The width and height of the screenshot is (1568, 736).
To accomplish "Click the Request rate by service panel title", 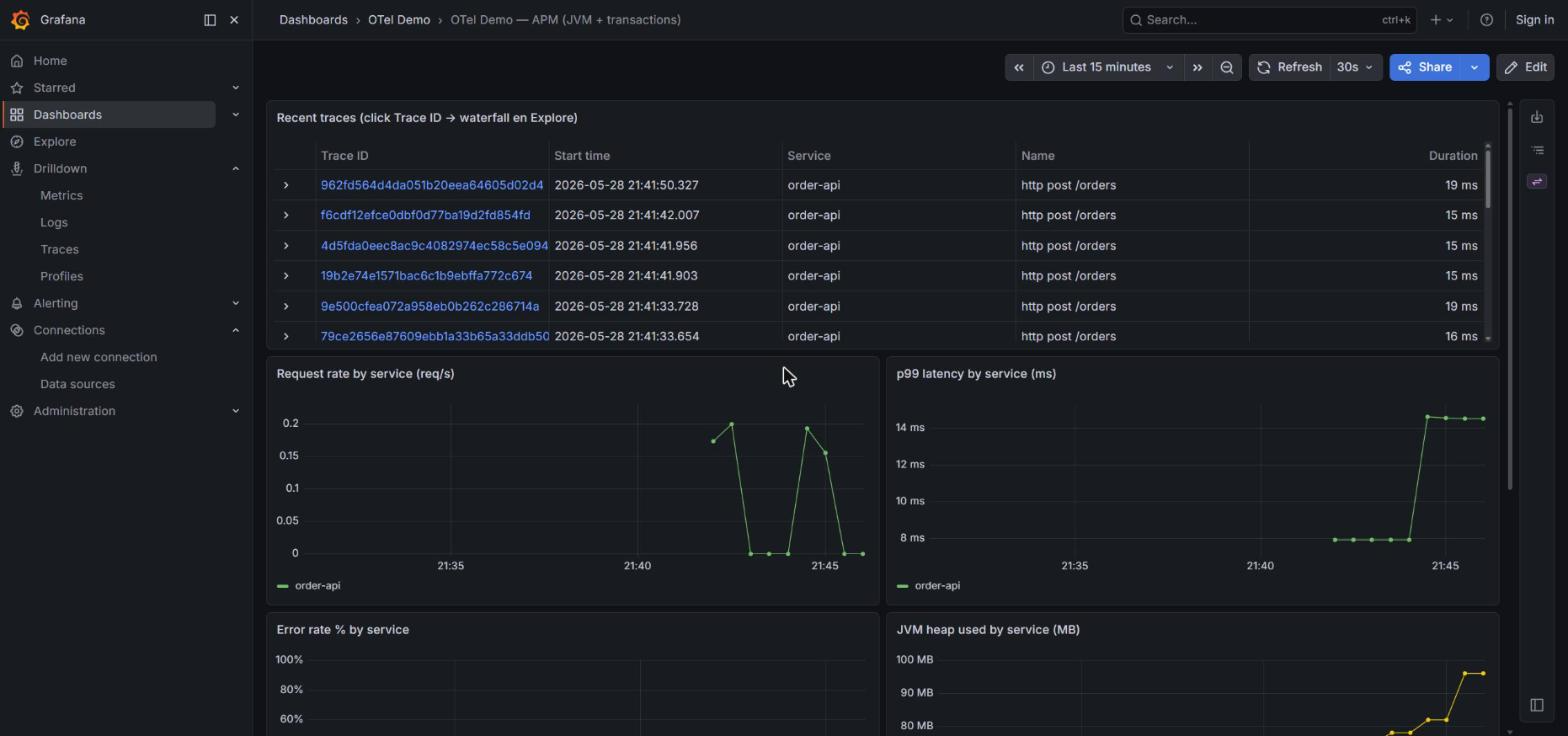I will (365, 374).
